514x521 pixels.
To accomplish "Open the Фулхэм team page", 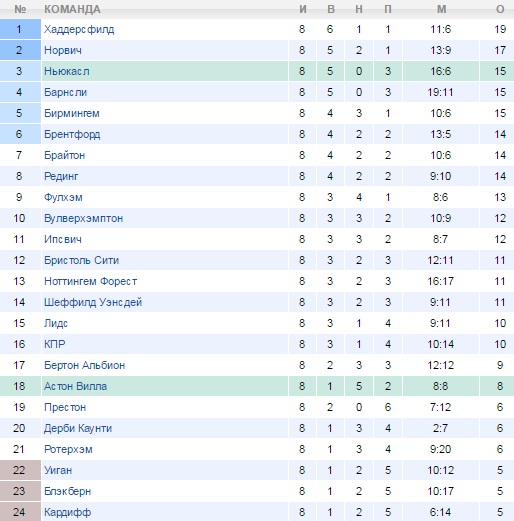I will [63, 197].
